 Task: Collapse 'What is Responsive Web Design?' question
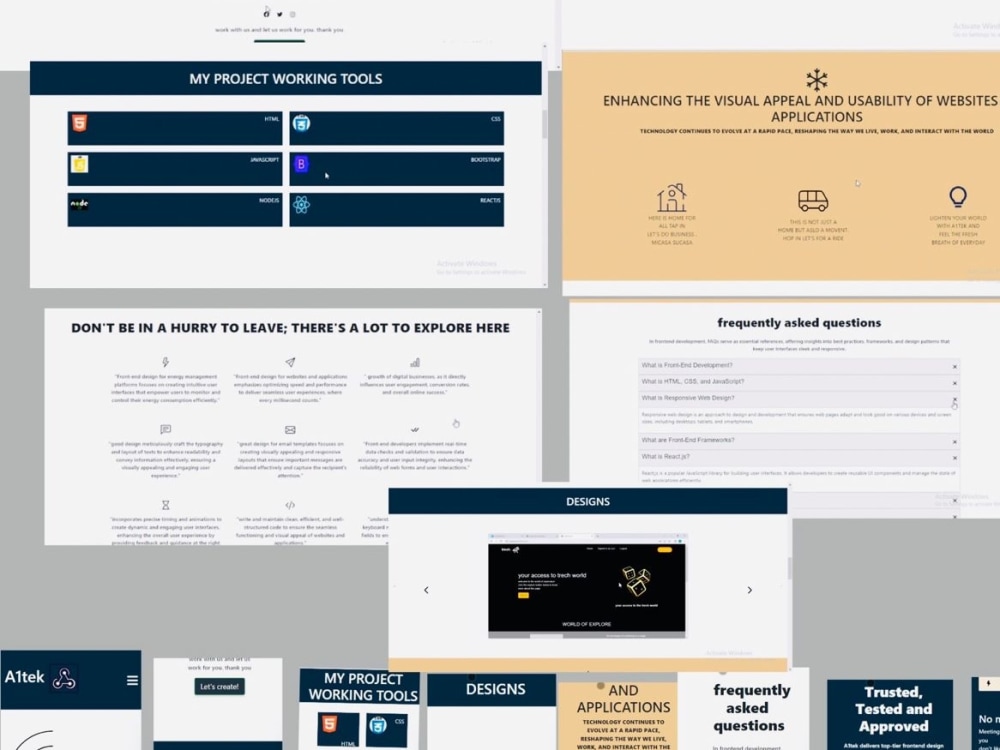tap(799, 399)
